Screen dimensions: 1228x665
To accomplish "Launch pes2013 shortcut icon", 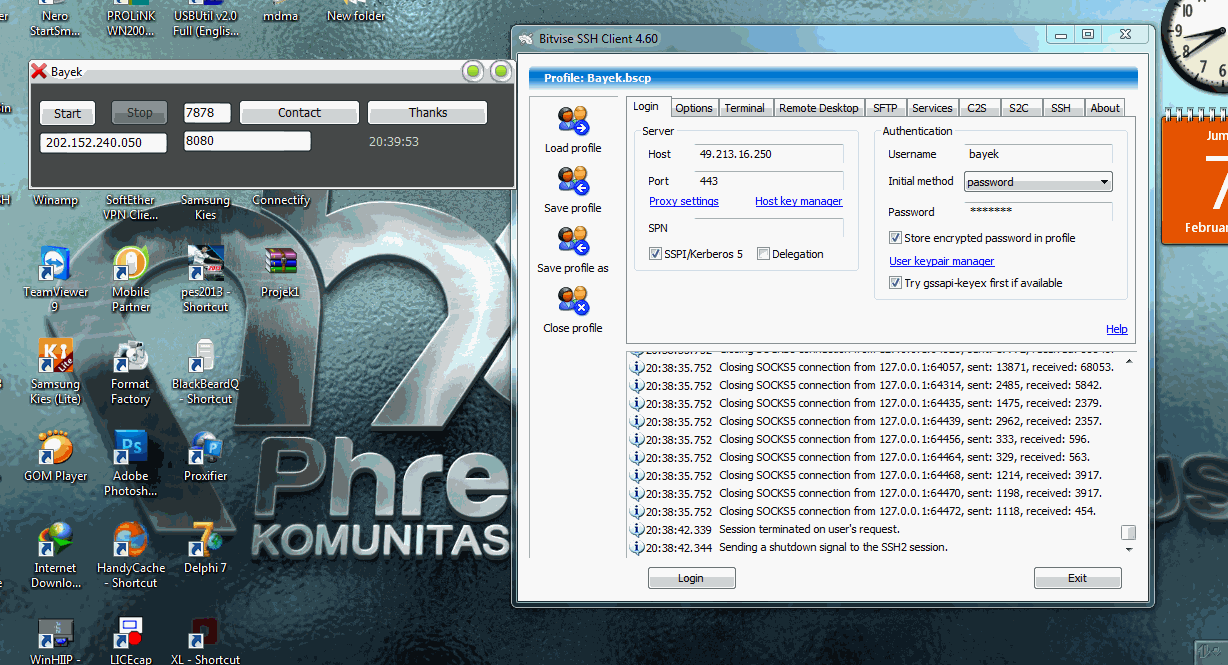I will (205, 264).
